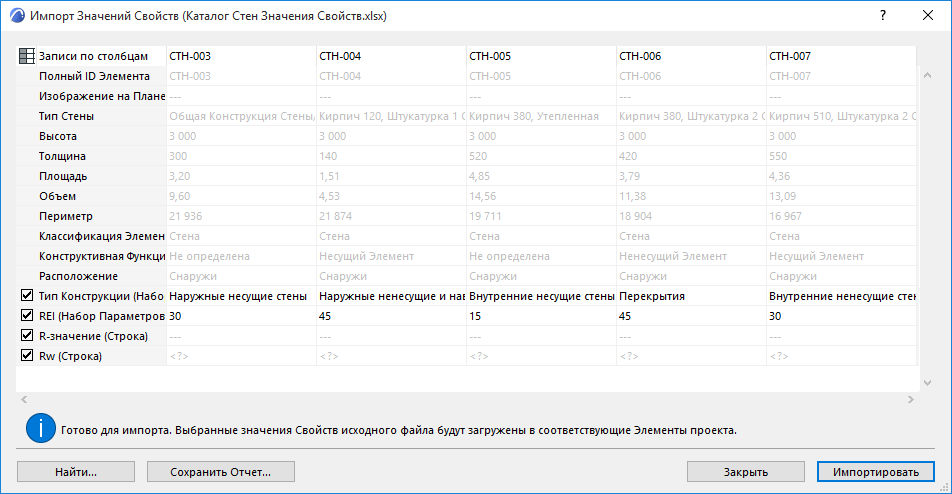The width and height of the screenshot is (952, 494).
Task: Uncheck the Rw (Строка) checkbox
Action: (x=27, y=356)
